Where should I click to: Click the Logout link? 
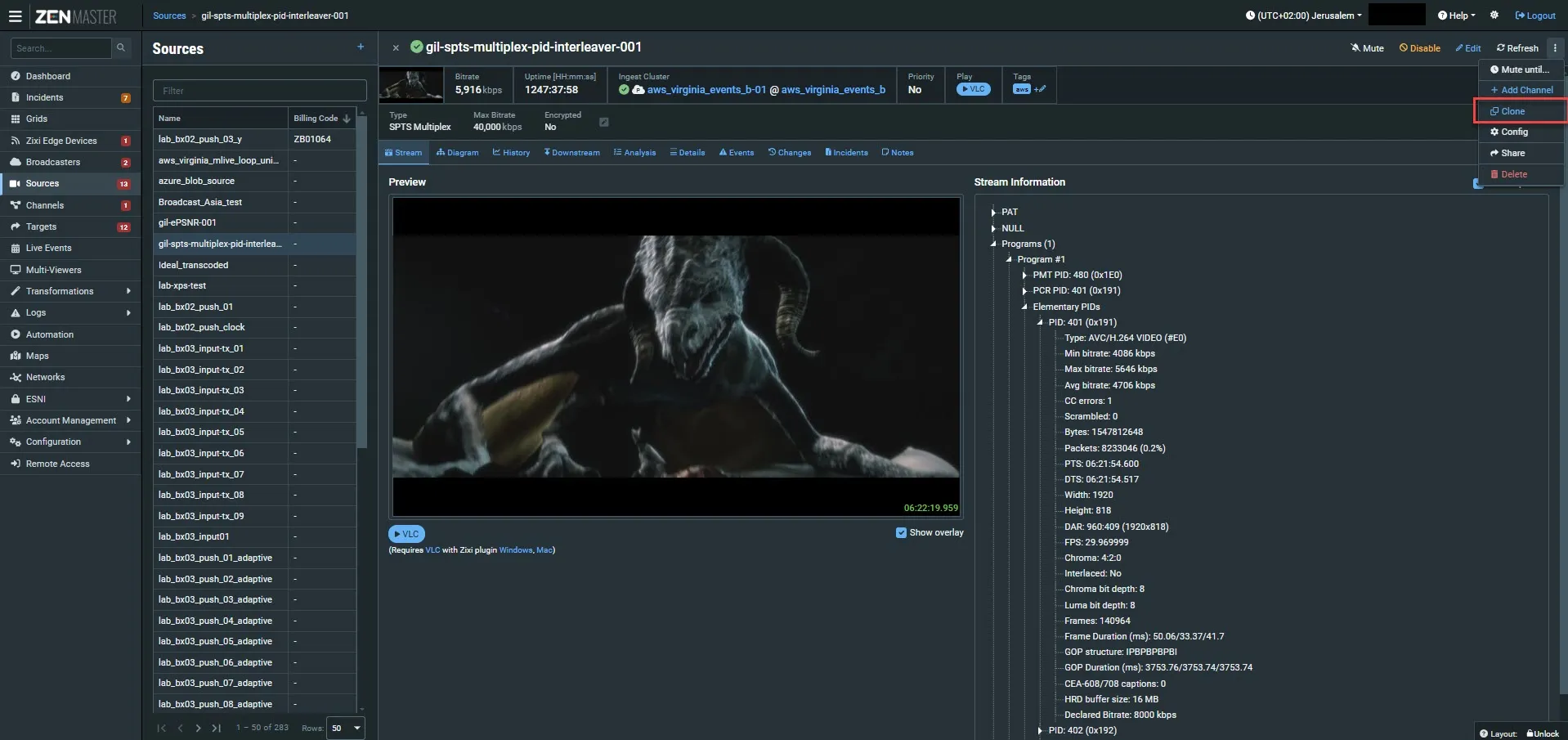(x=1535, y=16)
